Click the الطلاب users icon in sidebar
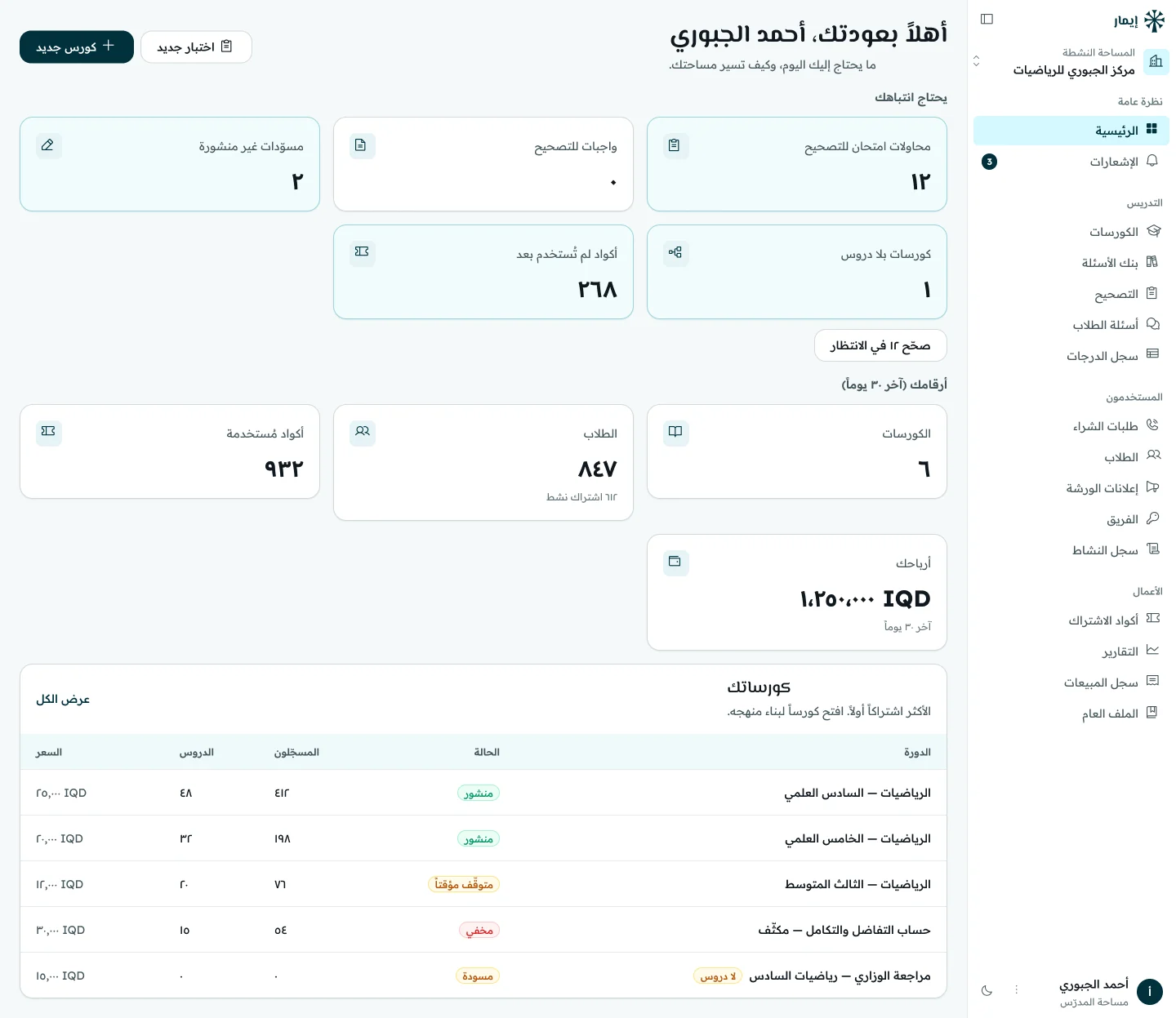Viewport: 1176px width, 1018px height. (1153, 456)
